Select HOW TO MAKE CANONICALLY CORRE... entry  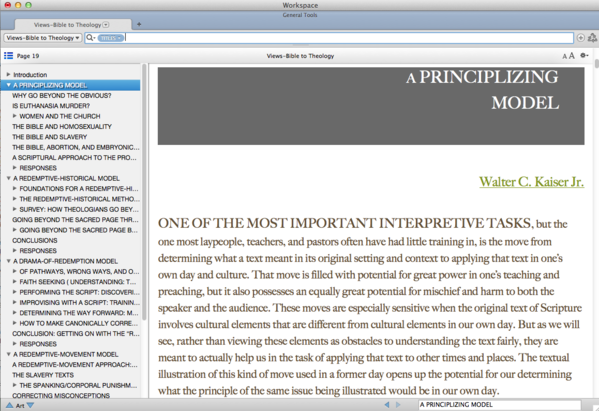tap(78, 323)
